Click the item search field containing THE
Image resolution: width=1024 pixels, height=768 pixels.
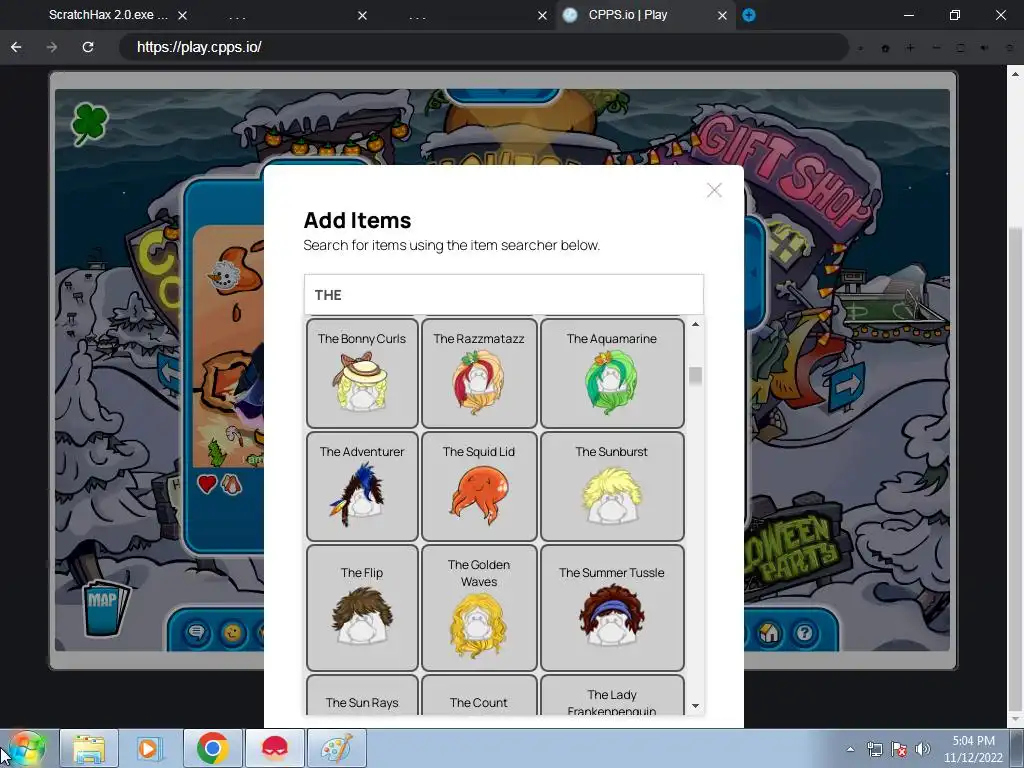pos(504,295)
